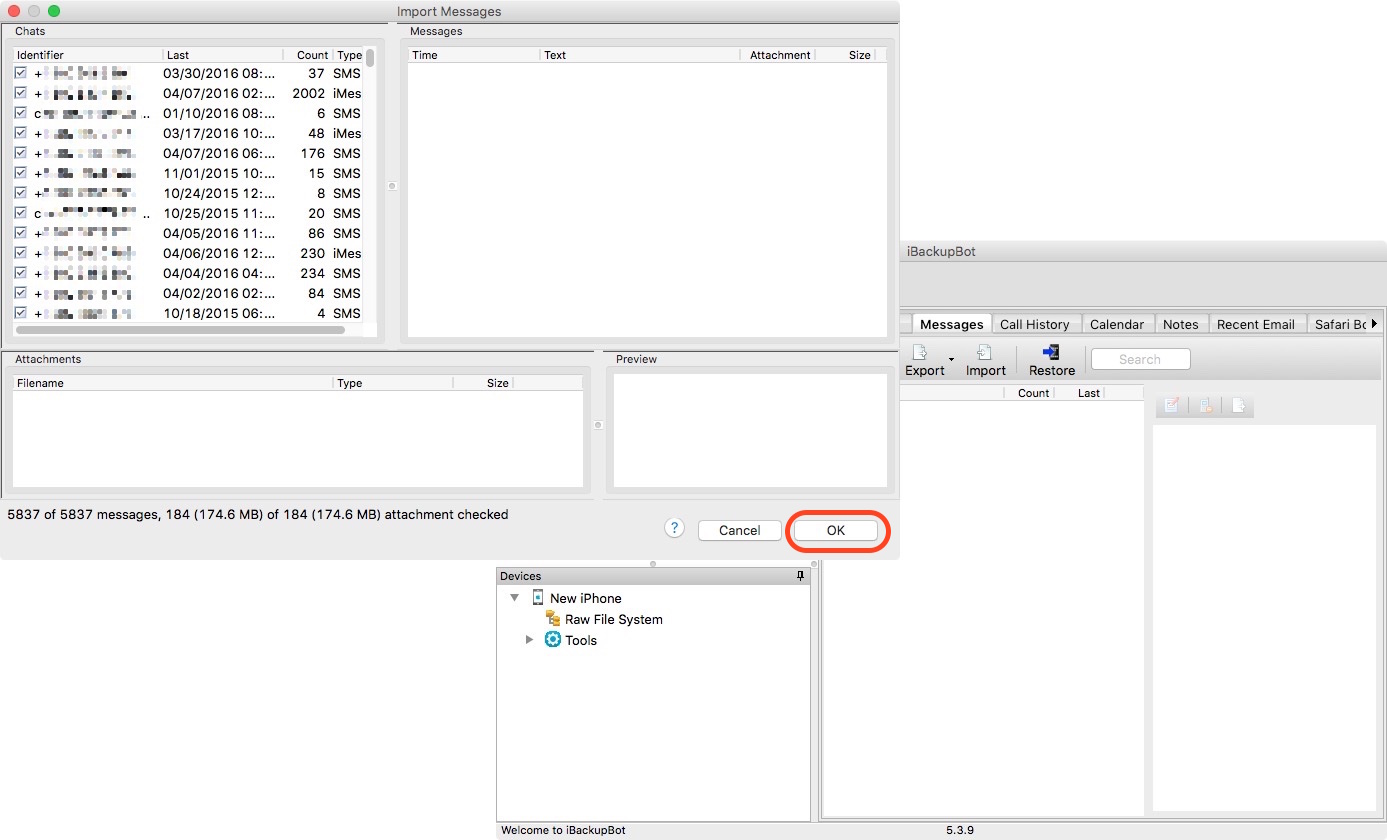Switch to the Call History tab
Screen dimensions: 1387x840
tap(1036, 324)
